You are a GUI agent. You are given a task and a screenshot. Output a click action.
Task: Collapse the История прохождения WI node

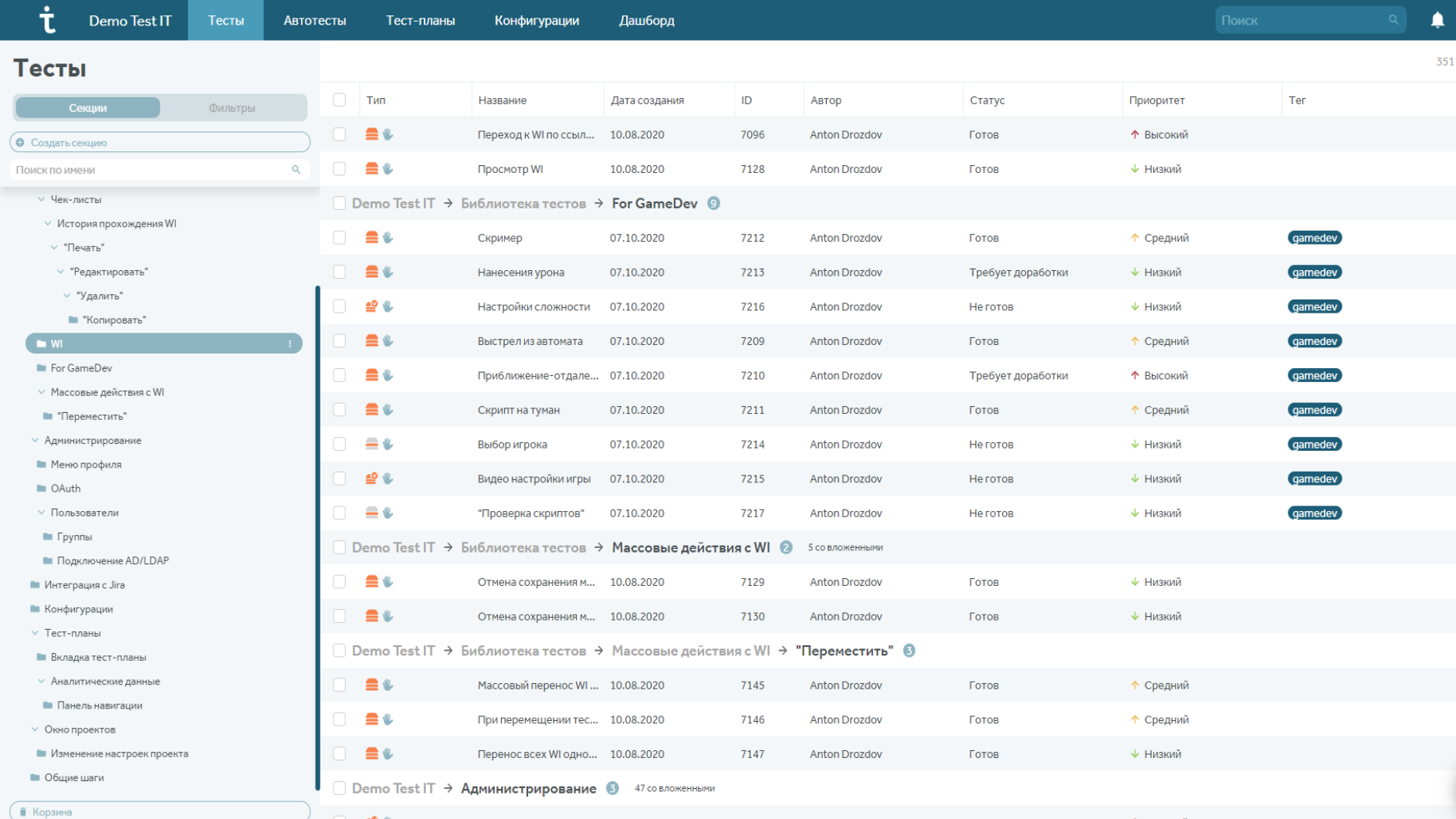(48, 223)
